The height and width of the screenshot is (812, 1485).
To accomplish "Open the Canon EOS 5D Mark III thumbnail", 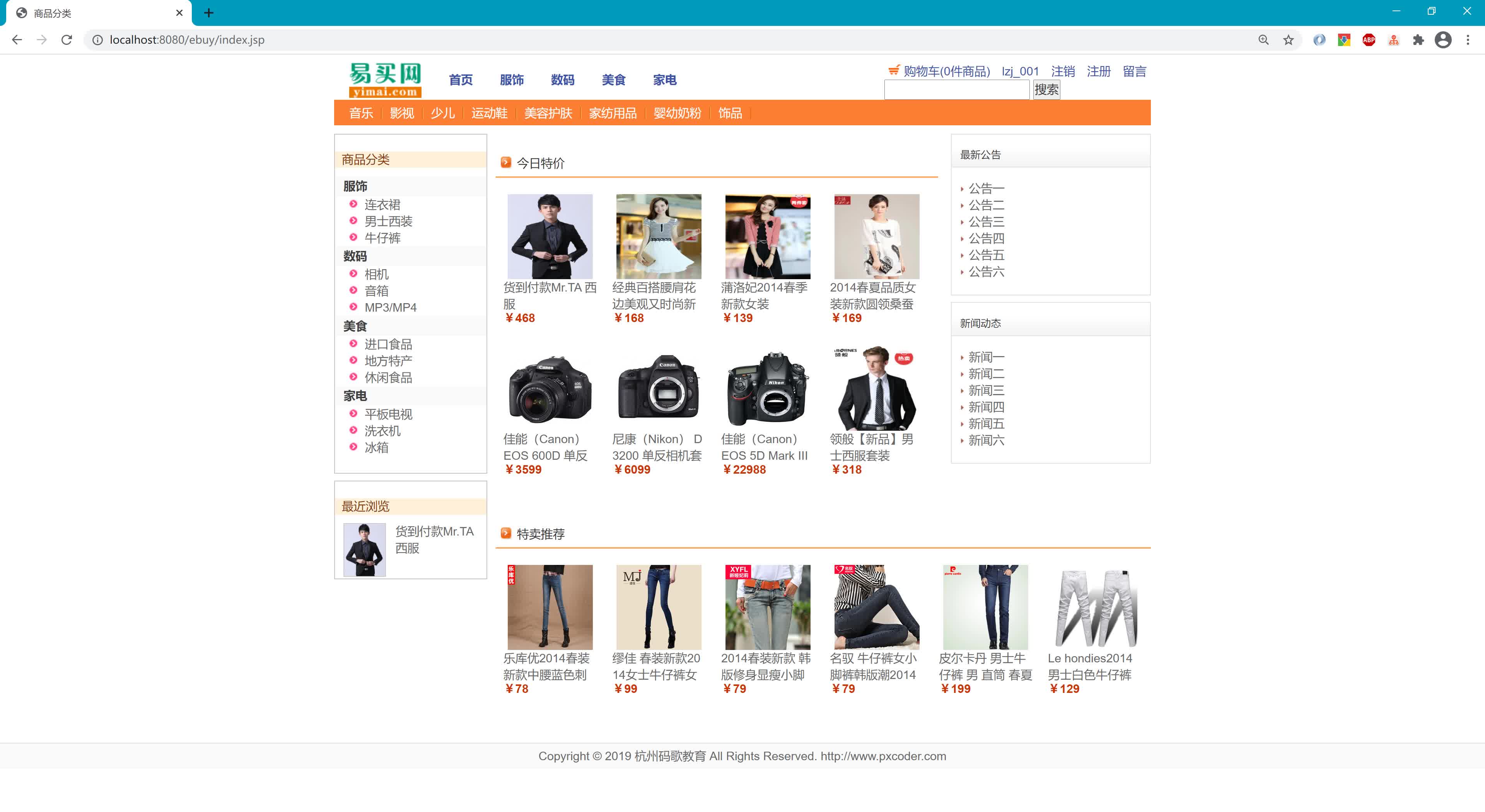I will 768,389.
